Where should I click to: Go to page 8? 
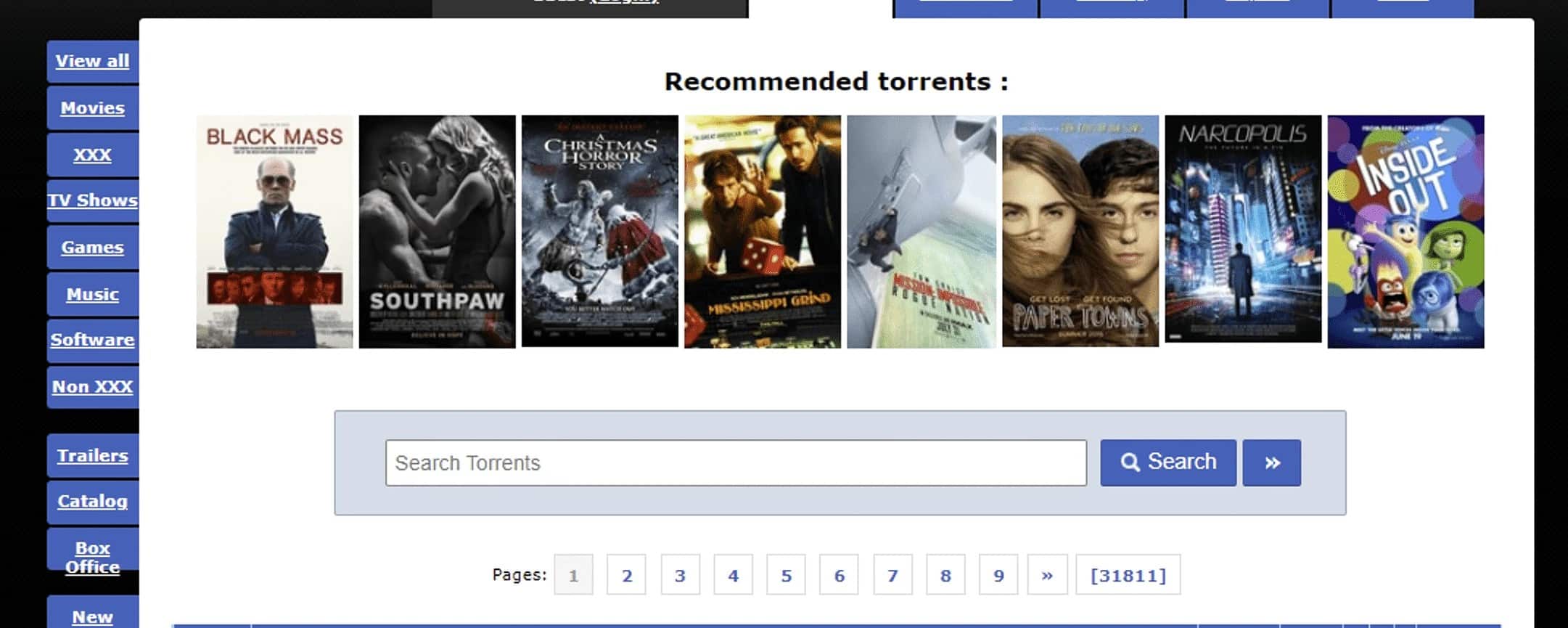(x=945, y=575)
